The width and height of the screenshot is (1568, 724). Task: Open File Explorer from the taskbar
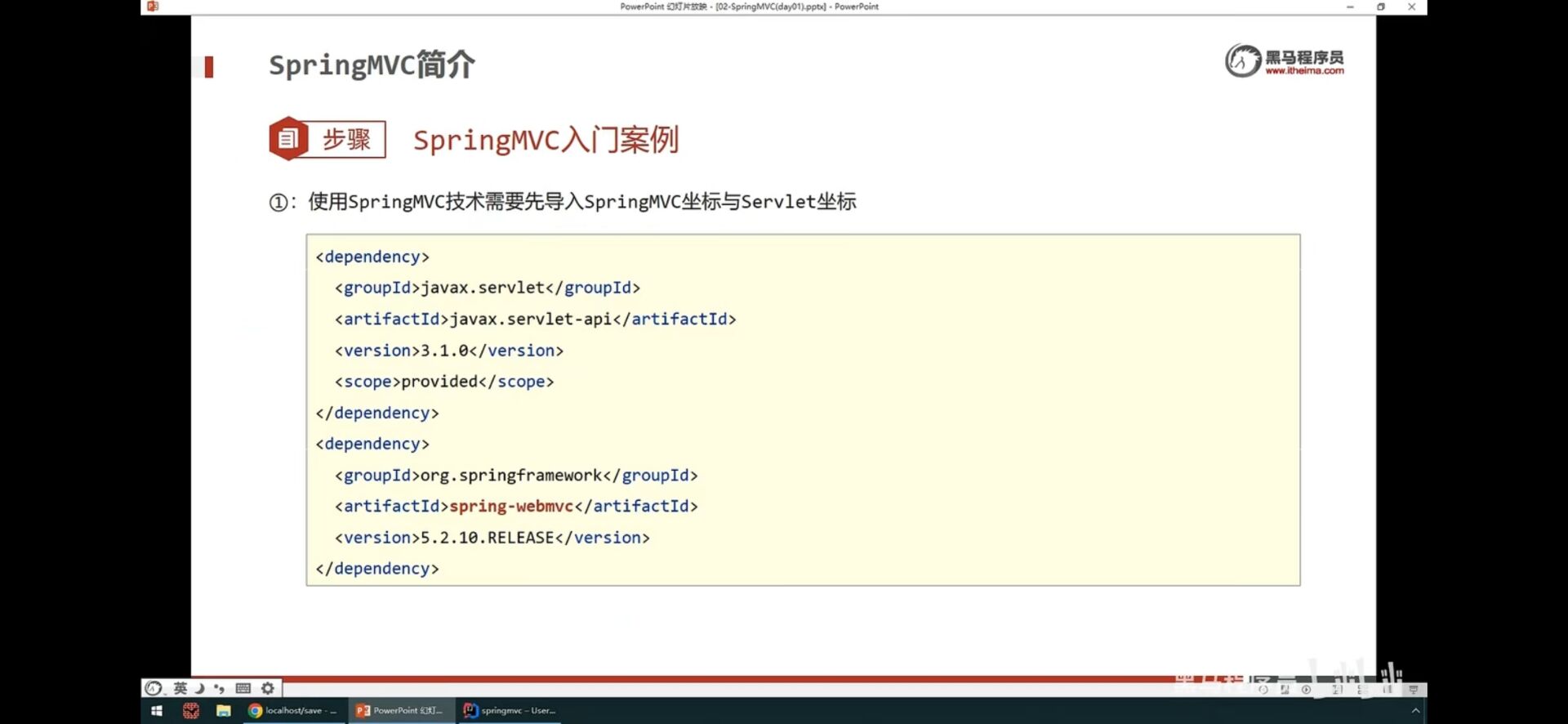coord(223,711)
